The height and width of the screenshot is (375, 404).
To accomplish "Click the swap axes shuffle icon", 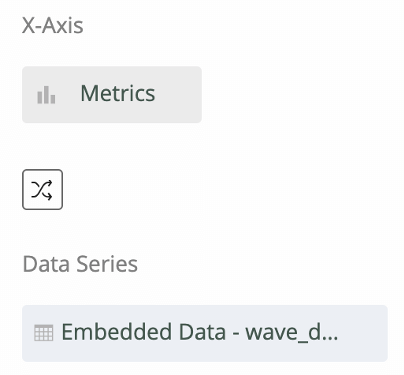I will coord(42,190).
